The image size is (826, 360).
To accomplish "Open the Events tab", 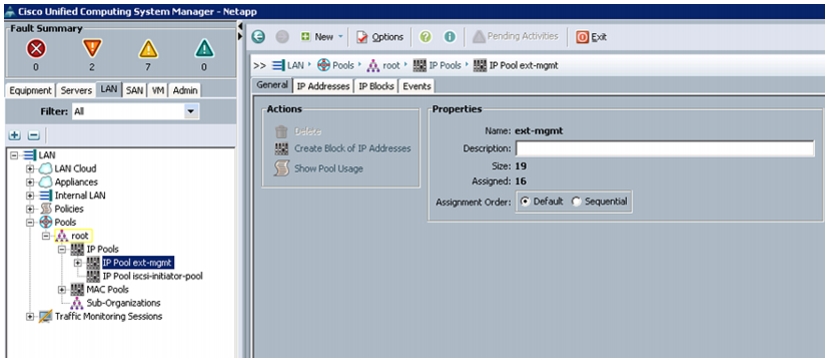I will pos(417,86).
